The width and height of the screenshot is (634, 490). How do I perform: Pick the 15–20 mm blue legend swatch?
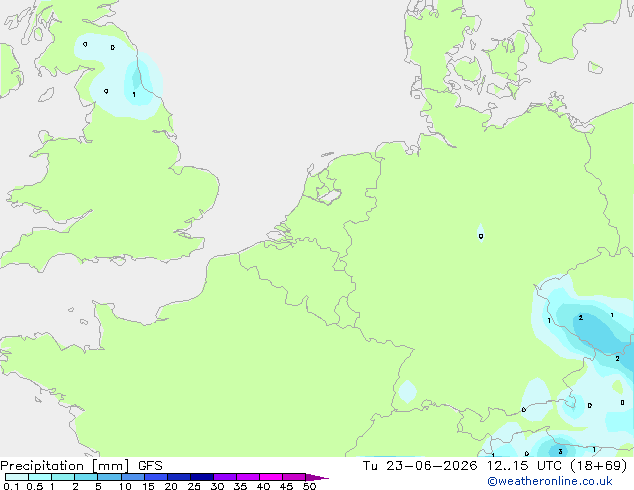coord(155,477)
